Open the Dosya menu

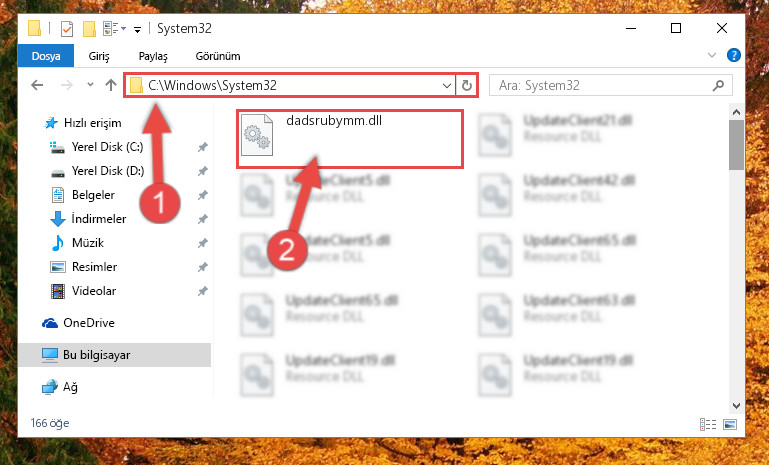point(46,56)
